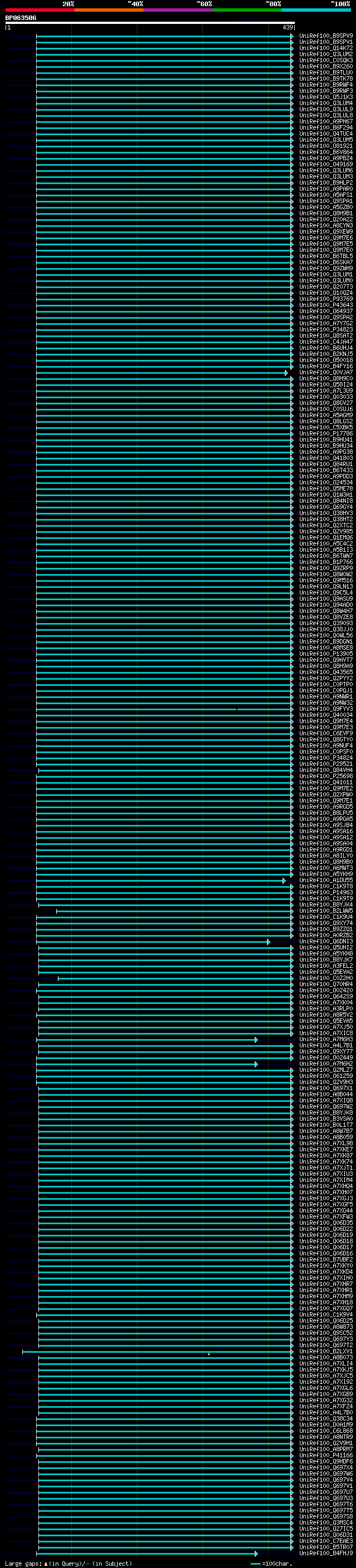
Task: Click the white query sequence bar
Action: click(150, 23)
